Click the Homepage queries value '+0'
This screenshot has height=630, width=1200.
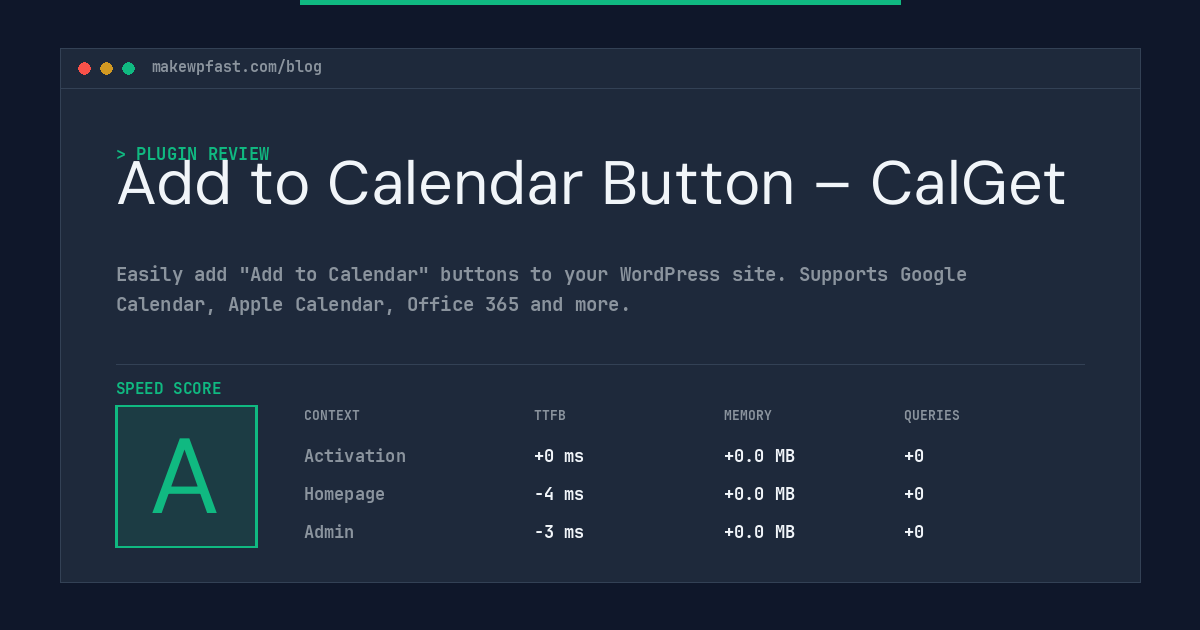click(914, 494)
